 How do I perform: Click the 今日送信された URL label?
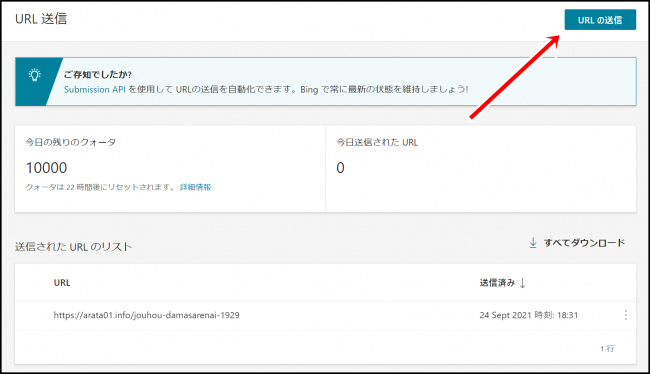(x=377, y=142)
